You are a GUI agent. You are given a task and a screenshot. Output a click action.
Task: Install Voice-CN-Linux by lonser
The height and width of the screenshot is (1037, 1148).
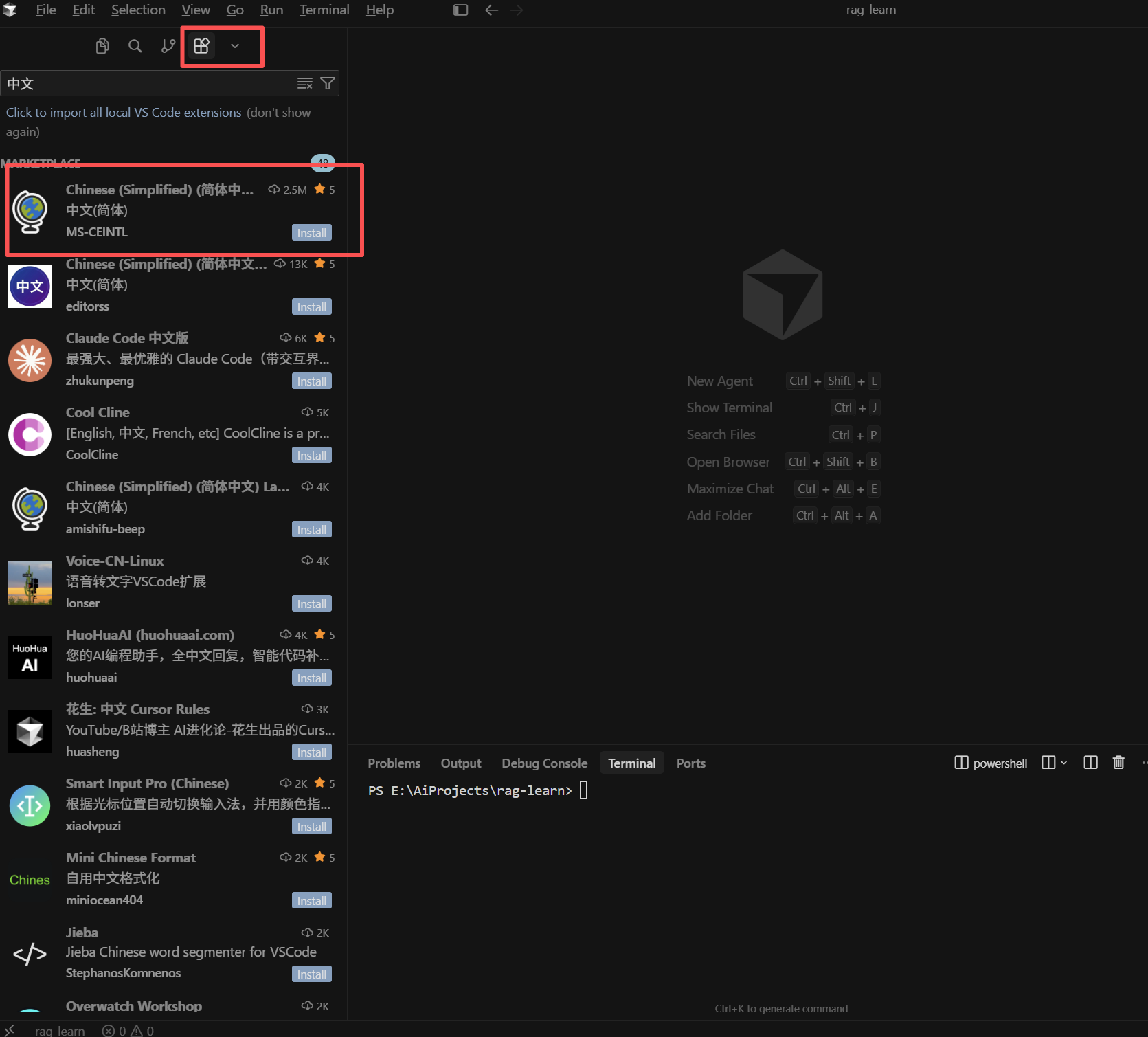pyautogui.click(x=312, y=604)
